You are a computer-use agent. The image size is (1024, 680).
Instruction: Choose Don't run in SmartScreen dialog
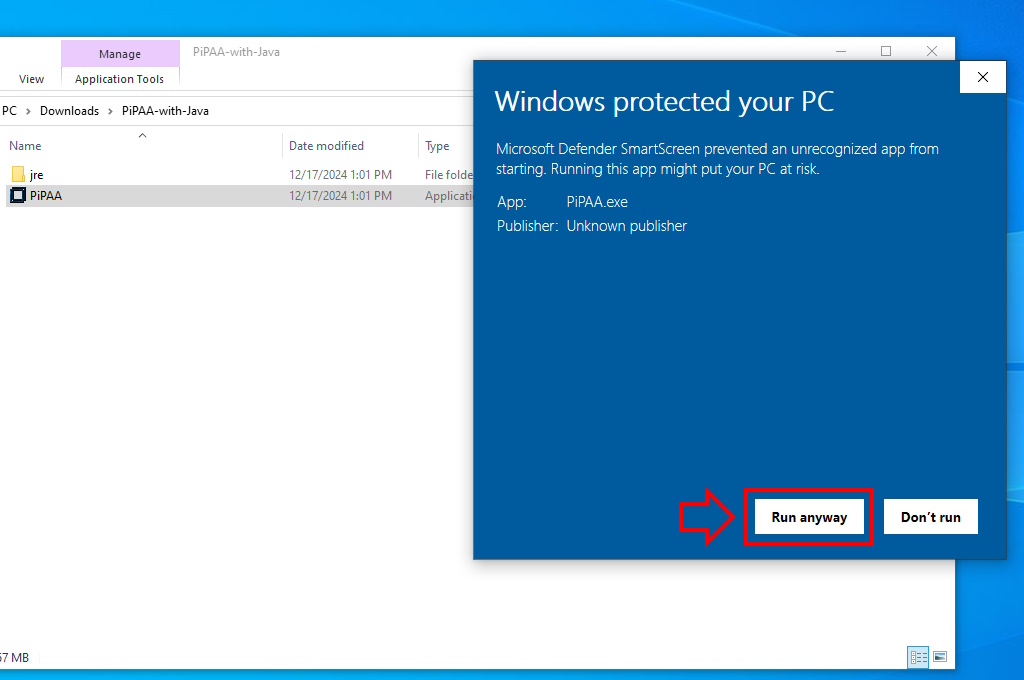coord(931,517)
